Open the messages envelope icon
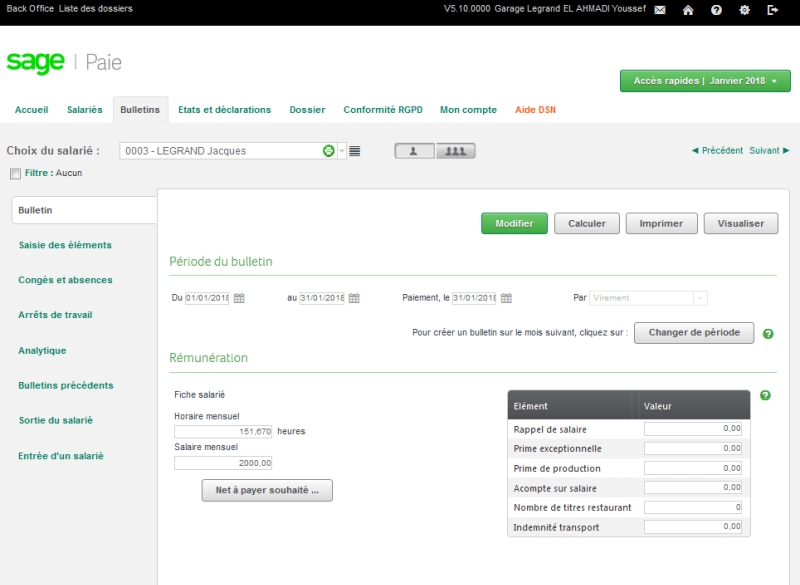Image resolution: width=800 pixels, height=585 pixels. pos(660,10)
